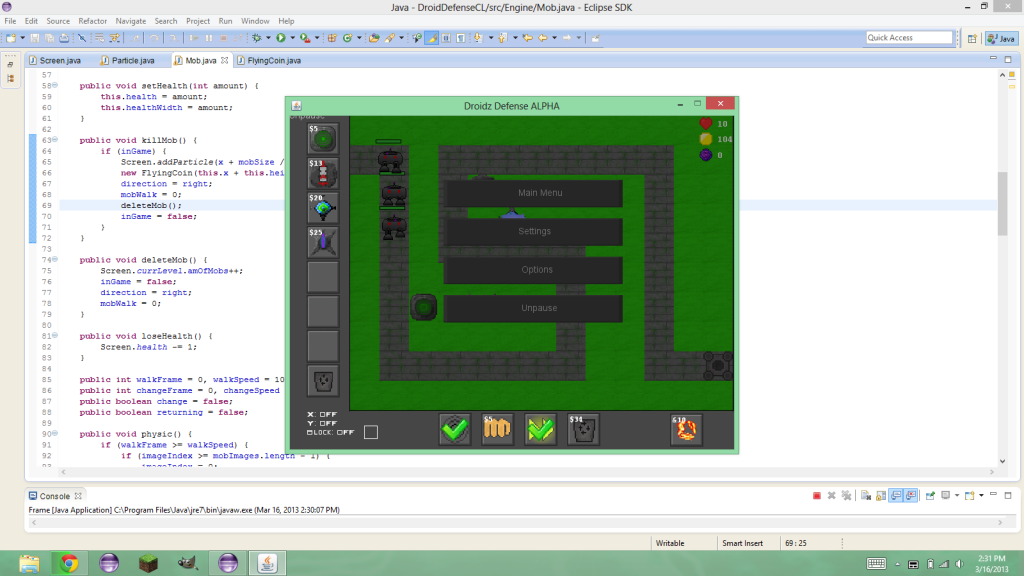Toggle Pin Console
This screenshot has height=576, width=1024.
pos(931,496)
